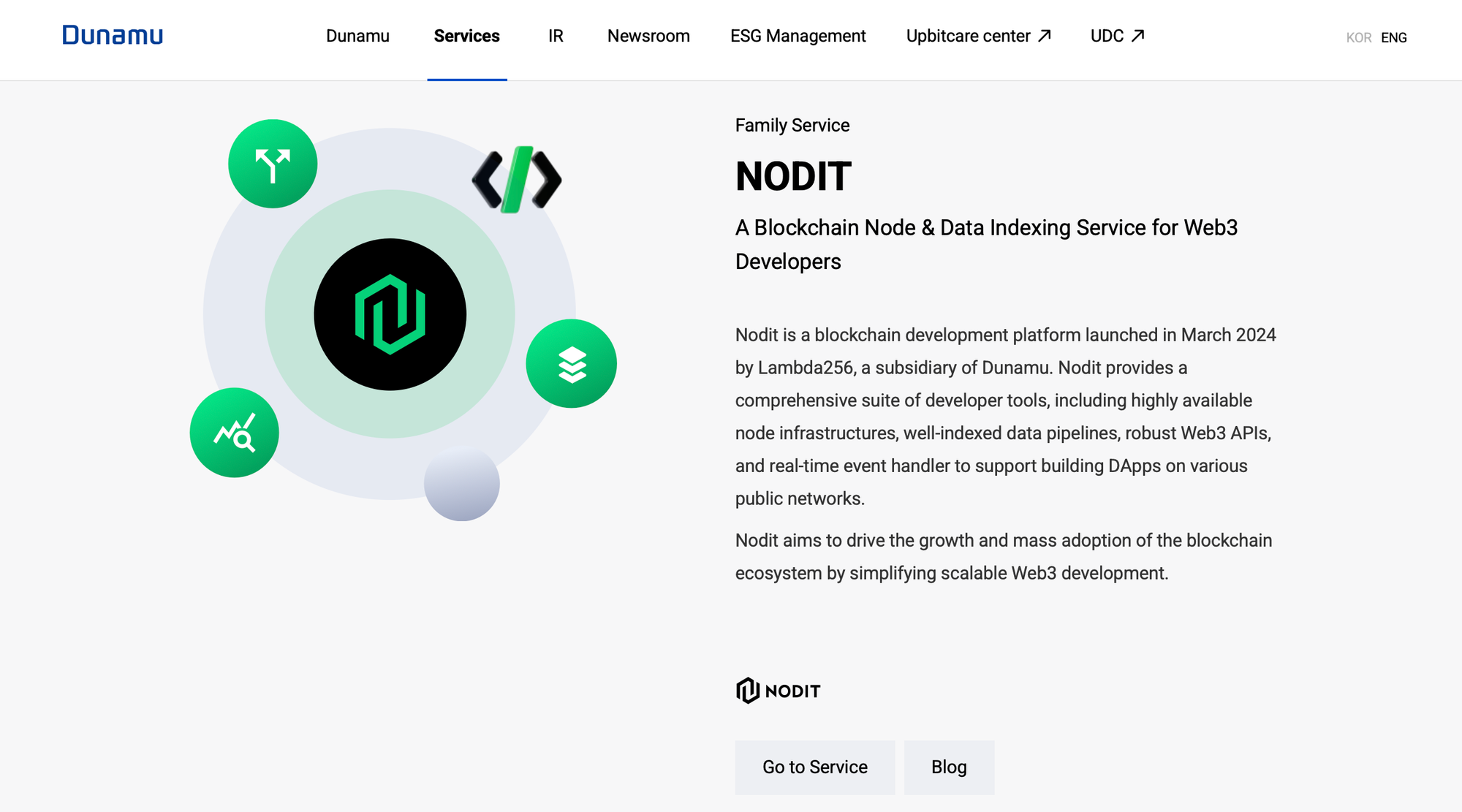Click the green chart search icon
The width and height of the screenshot is (1462, 812).
click(x=234, y=433)
